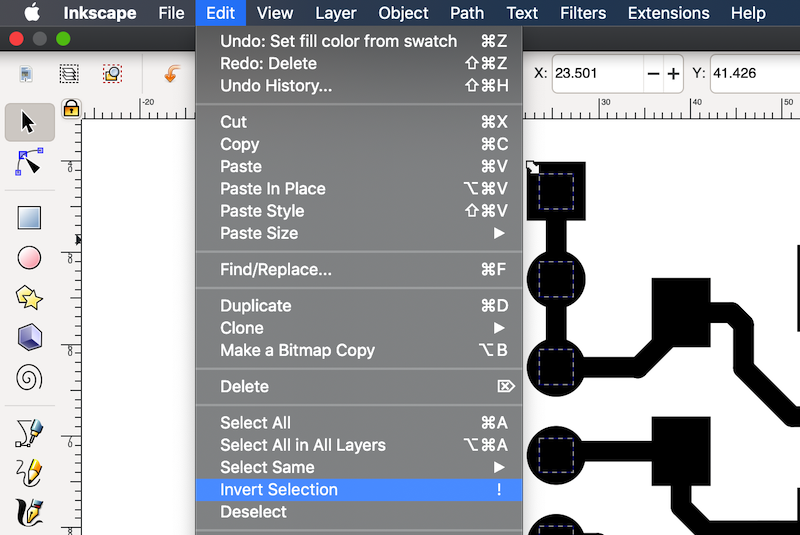The height and width of the screenshot is (535, 800).
Task: Click the X coordinate input field
Action: click(597, 74)
